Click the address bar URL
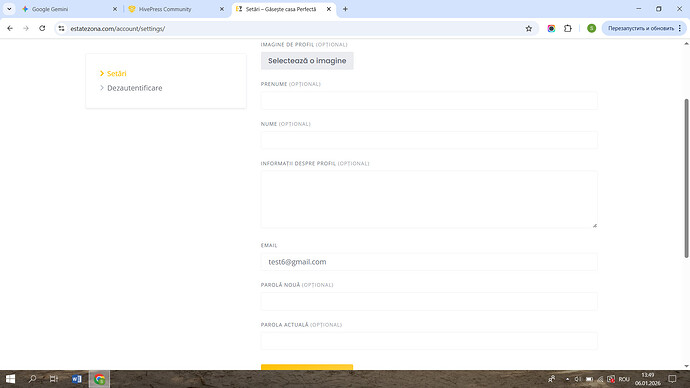This screenshot has width=690, height=388. coord(117,29)
